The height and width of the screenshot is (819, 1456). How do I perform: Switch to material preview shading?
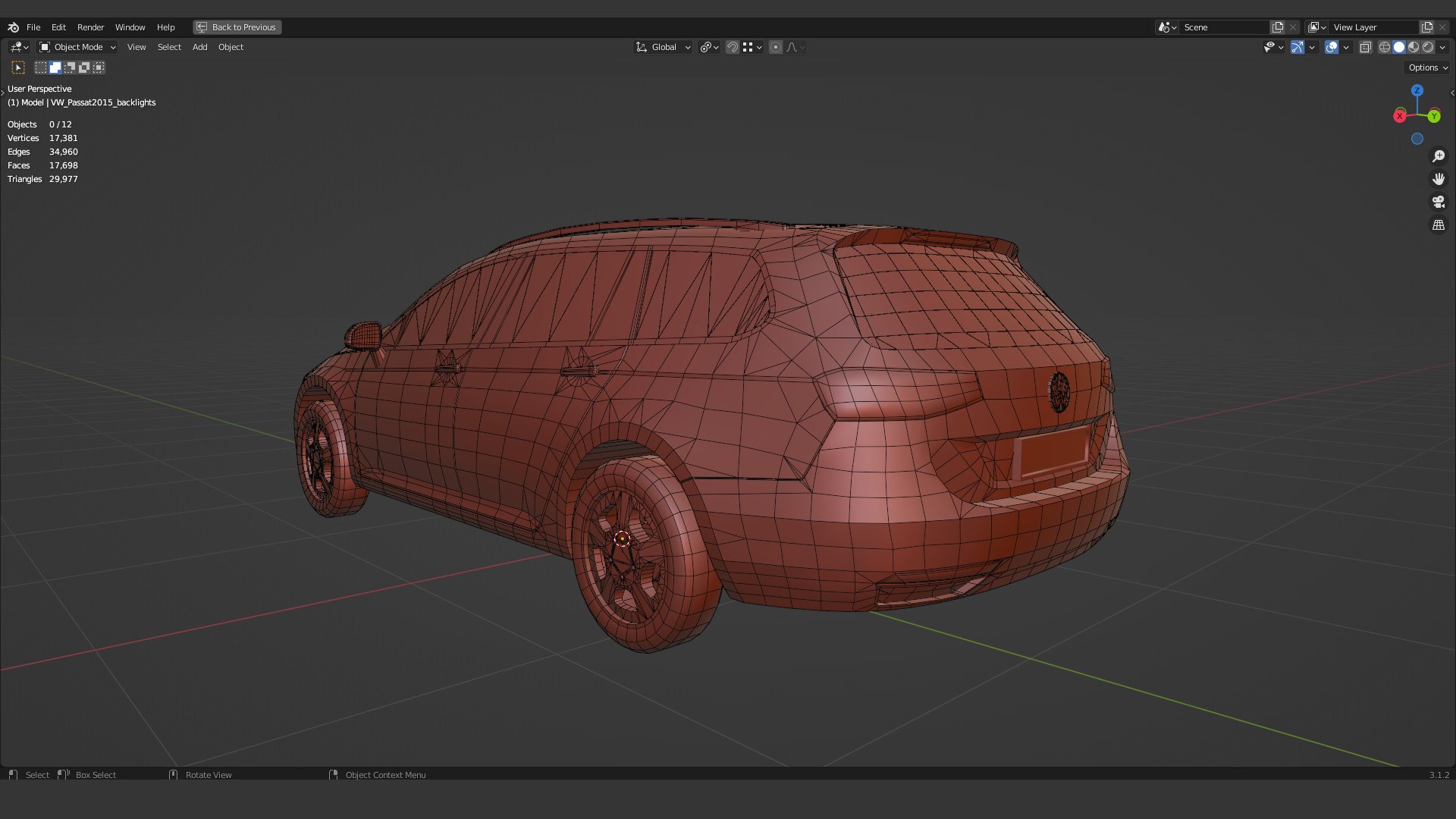(x=1414, y=47)
